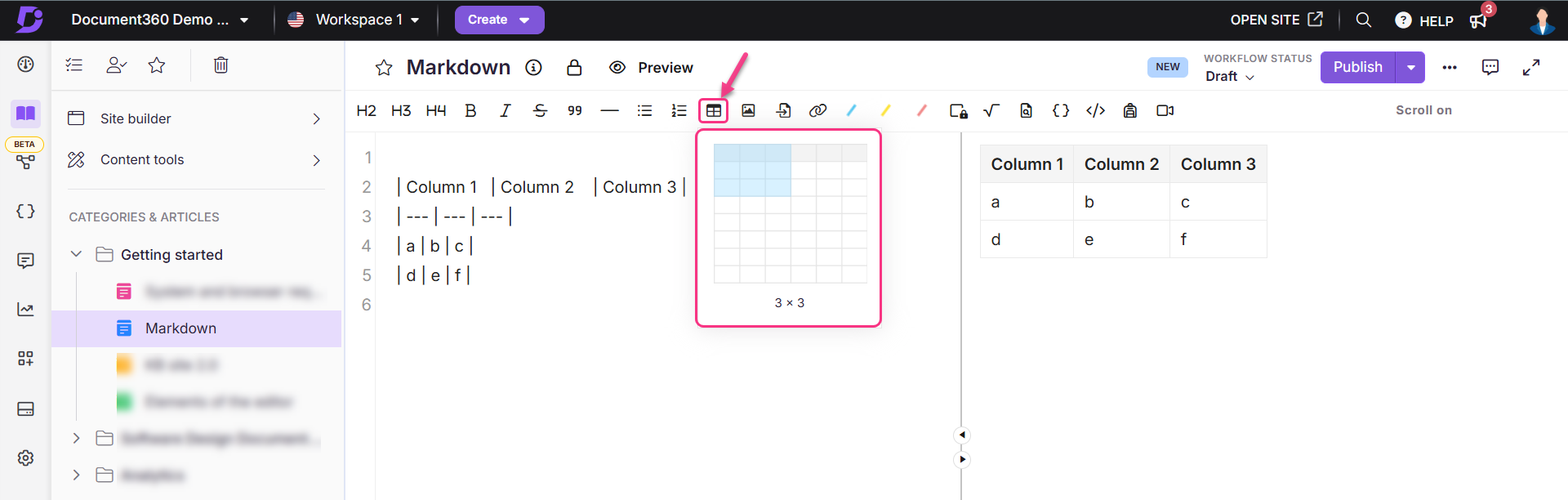Insert an image using the toolbar icon
The width and height of the screenshot is (1568, 500).
point(748,111)
